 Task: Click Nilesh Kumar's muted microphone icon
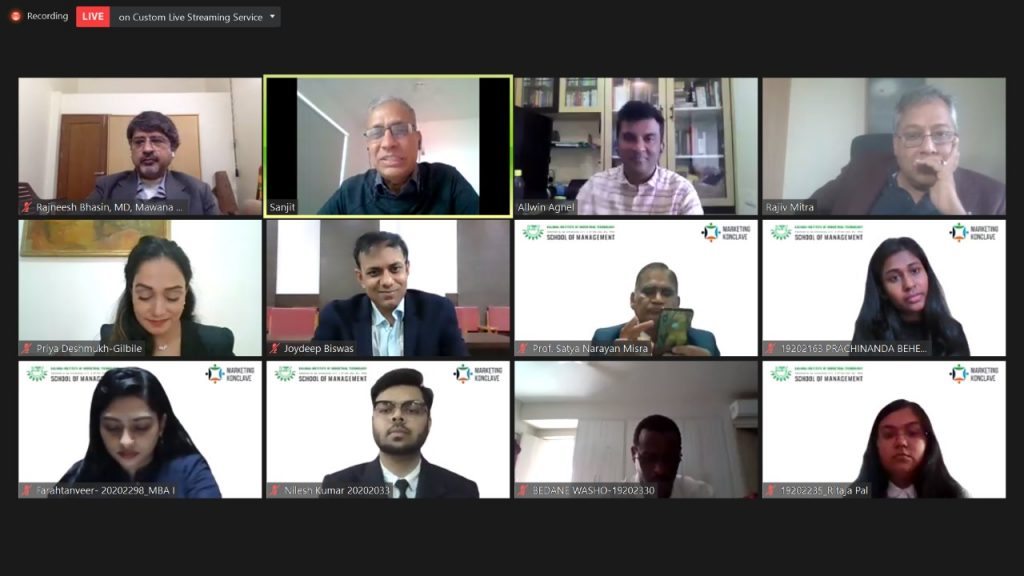click(275, 490)
